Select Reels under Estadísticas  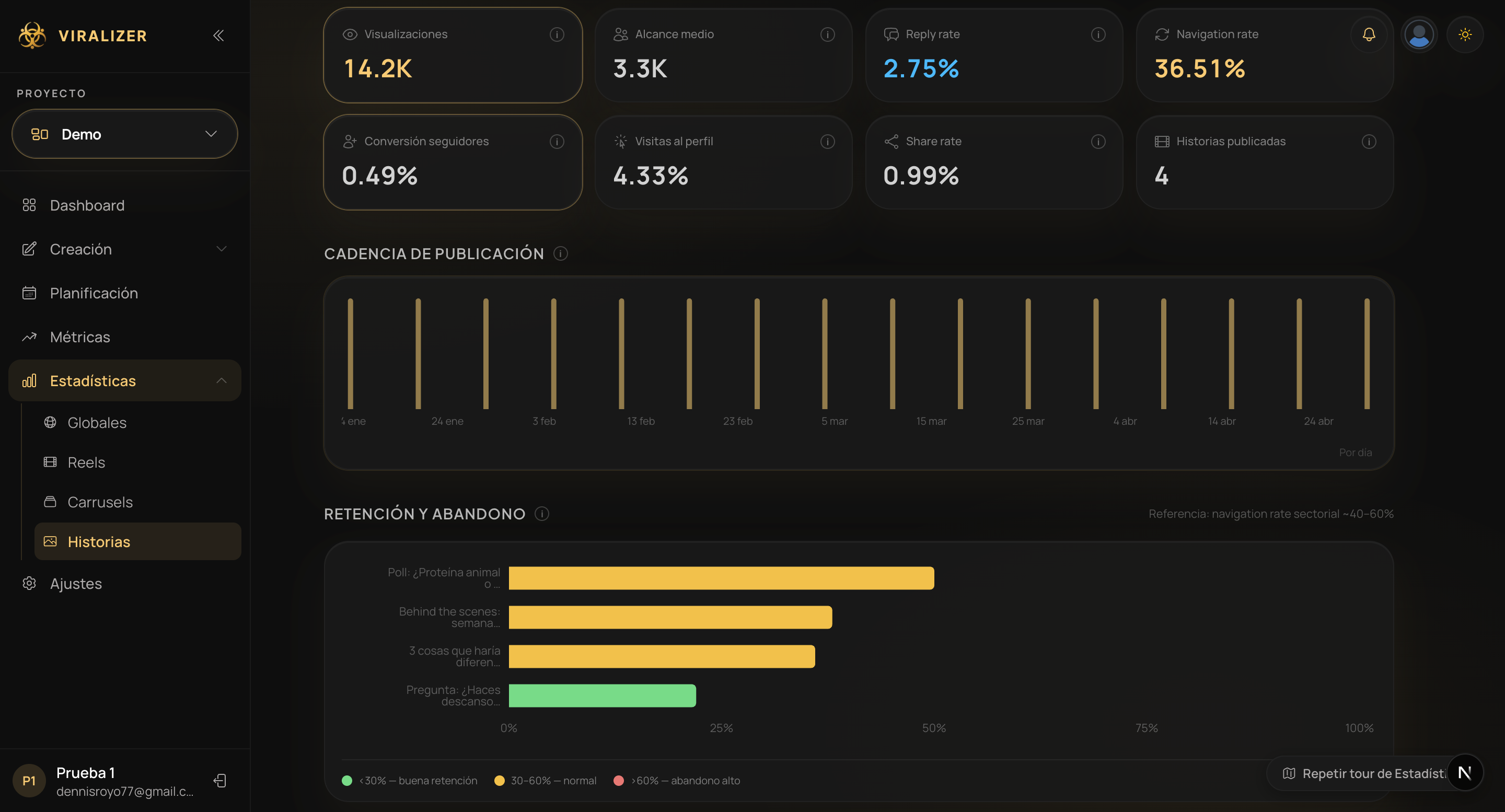tap(137, 462)
